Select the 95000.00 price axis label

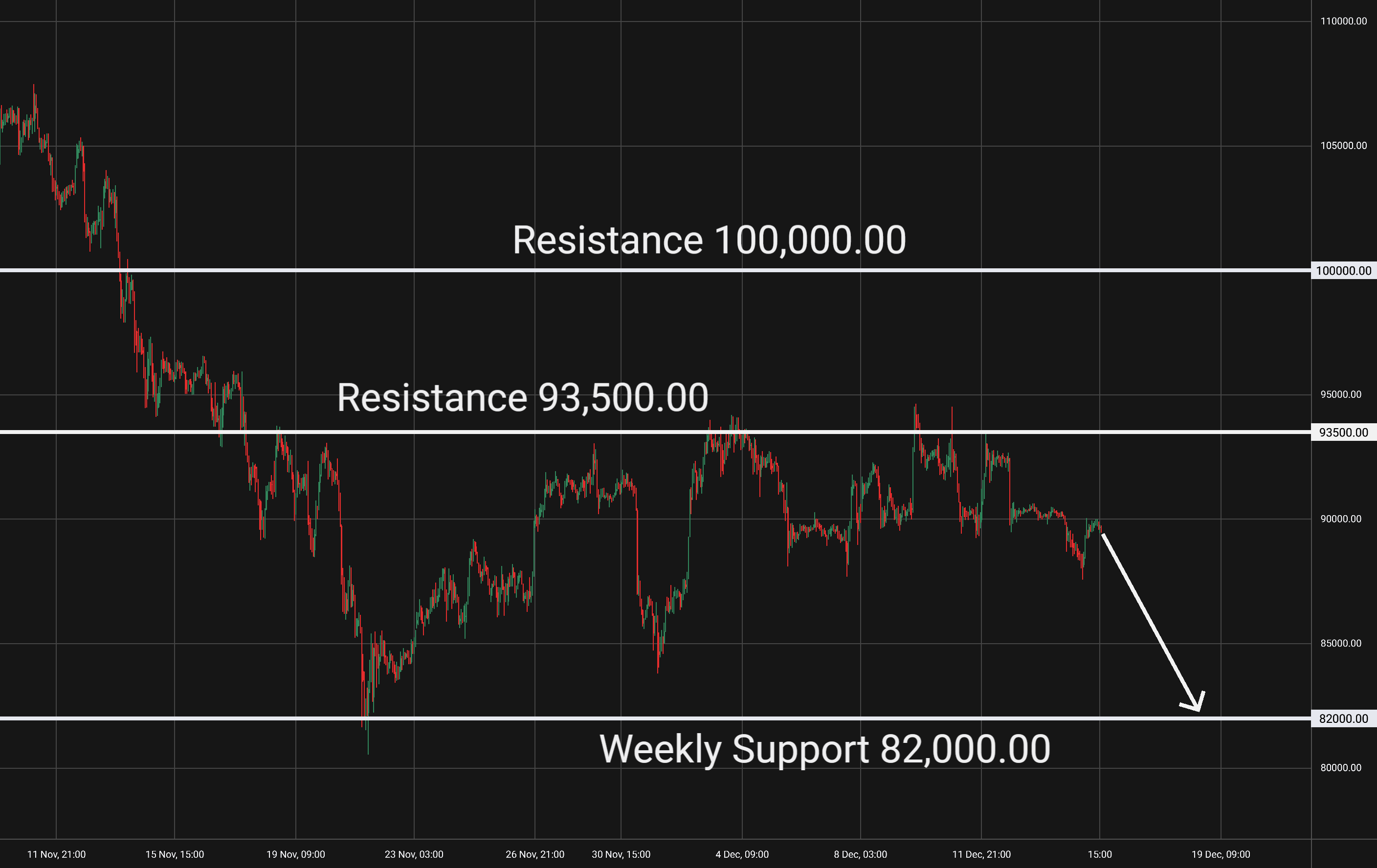1340,395
